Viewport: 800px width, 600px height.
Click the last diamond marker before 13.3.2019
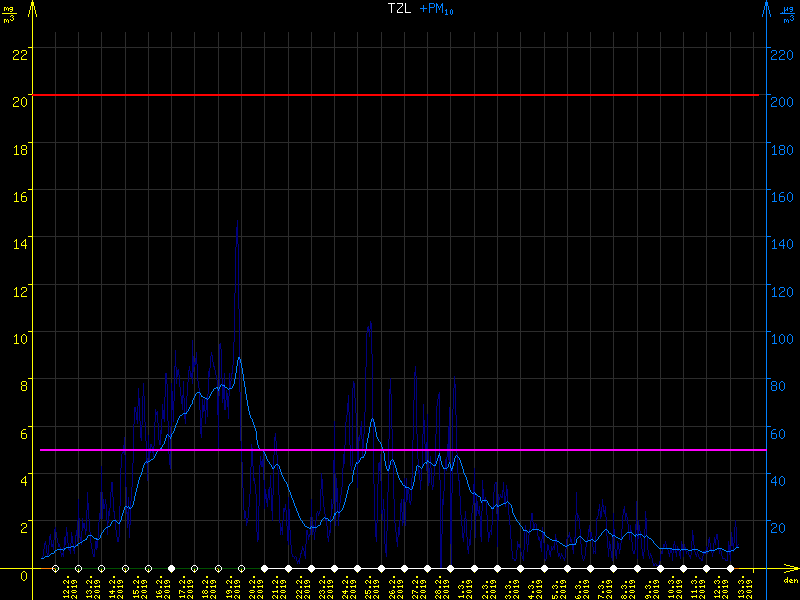729,568
